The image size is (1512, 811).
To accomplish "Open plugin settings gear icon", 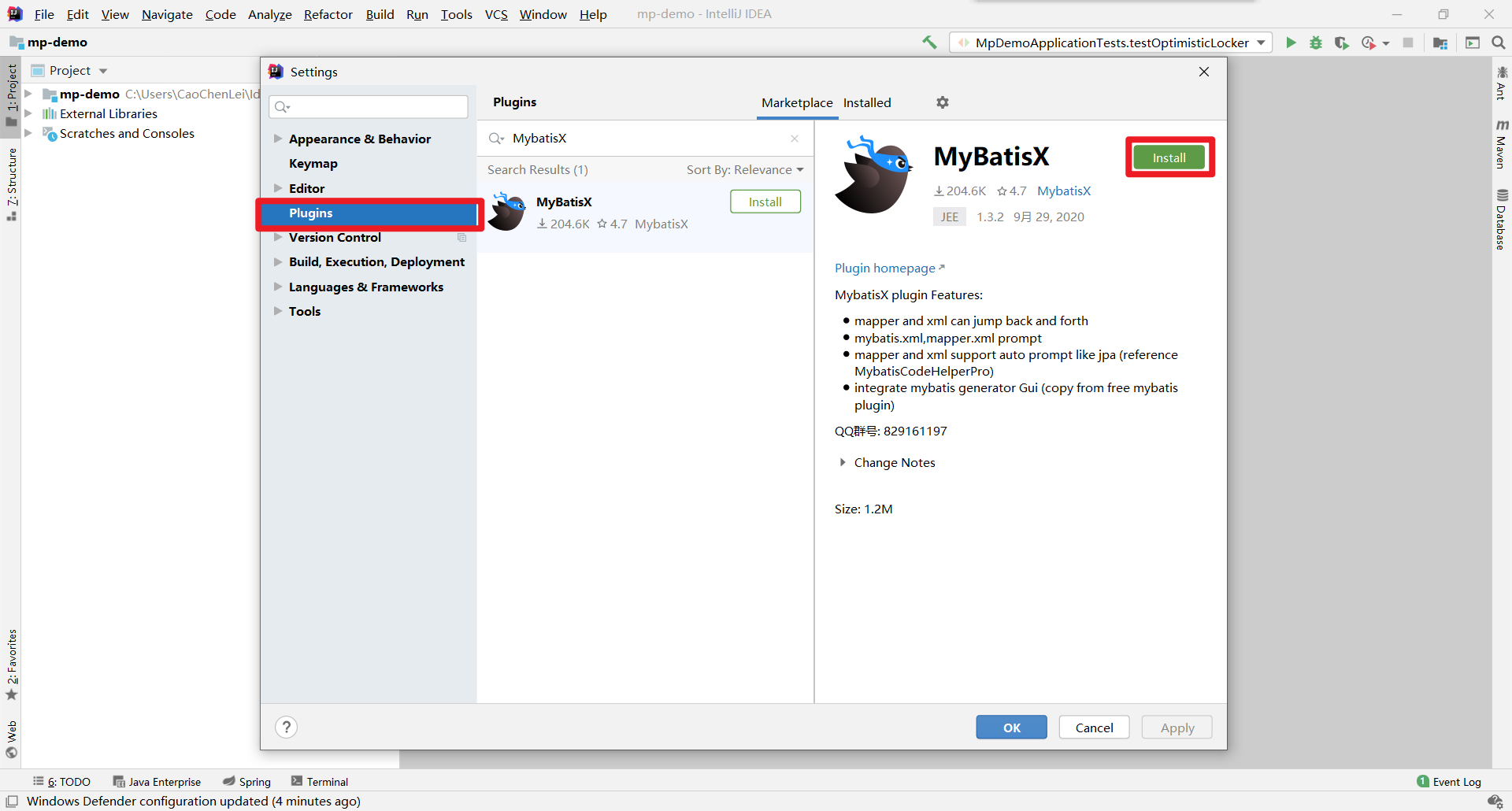I will coord(943,102).
